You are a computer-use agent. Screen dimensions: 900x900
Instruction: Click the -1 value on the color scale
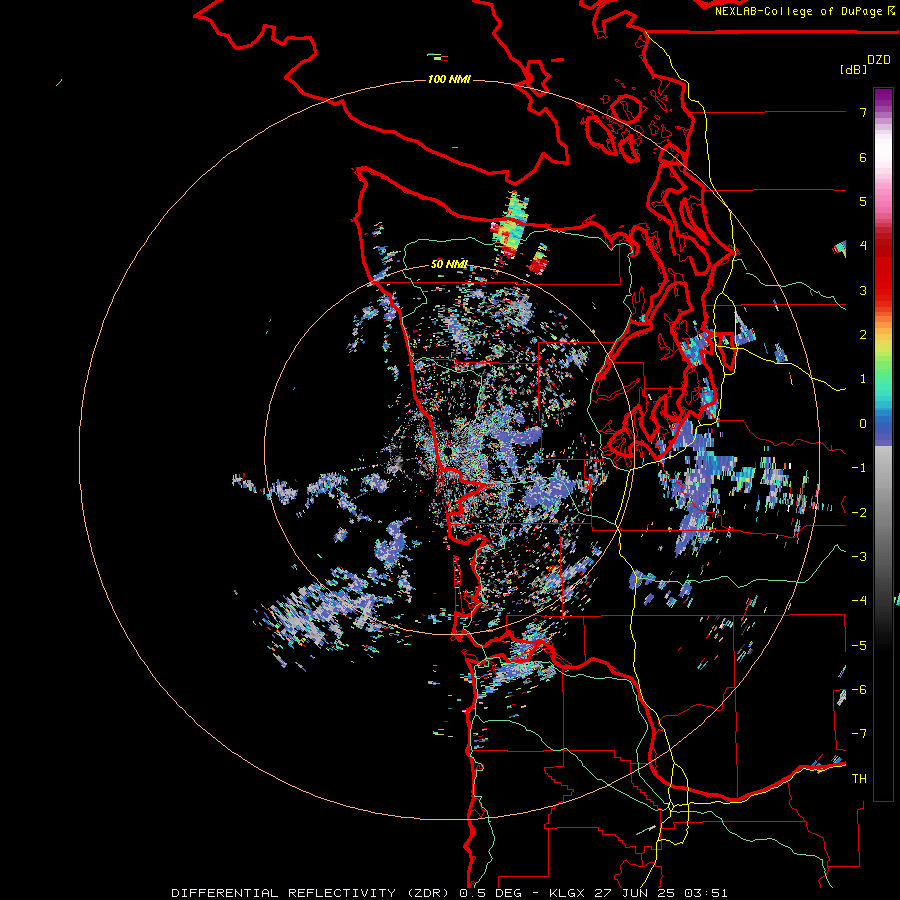coord(859,468)
